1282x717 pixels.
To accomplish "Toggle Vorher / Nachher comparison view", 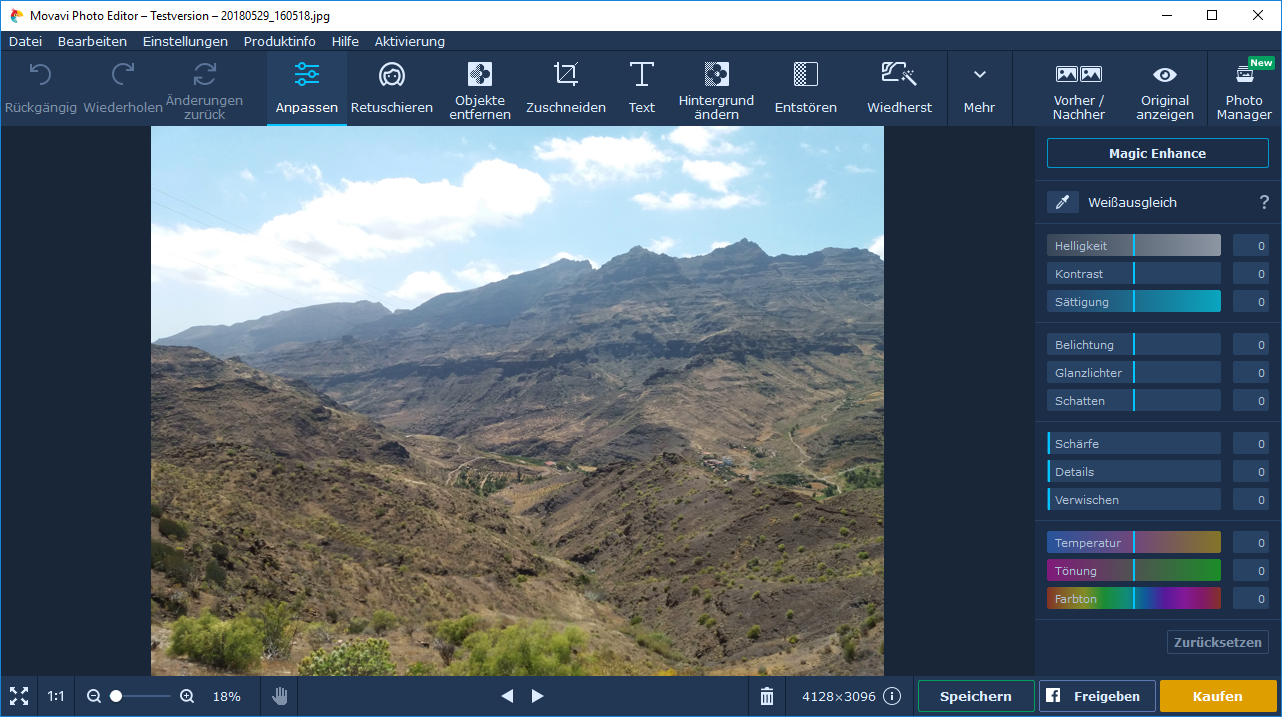I will point(1079,88).
